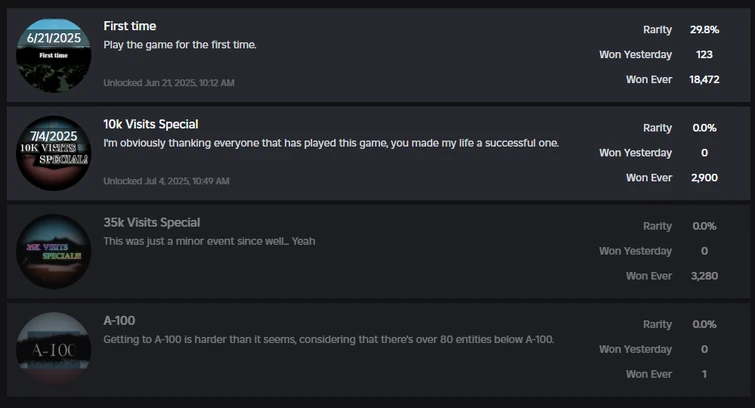Click the 'minor event' description of 35k badge
This screenshot has width=755, height=408.
pyautogui.click(x=209, y=241)
